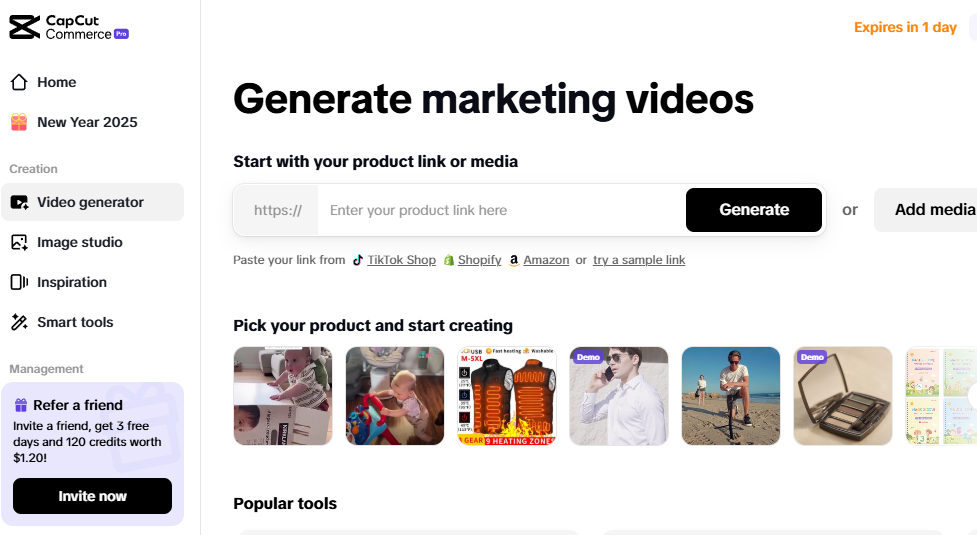Click the Amazon logo icon
Viewport: 977px width, 535px height.
(x=514, y=260)
